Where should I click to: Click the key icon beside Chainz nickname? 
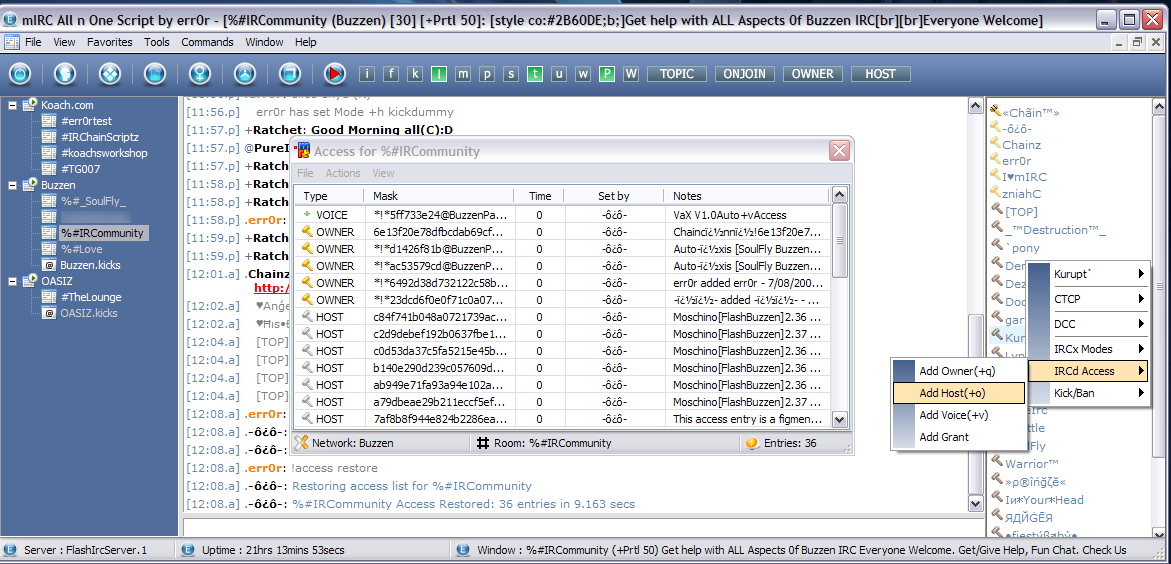(x=995, y=145)
